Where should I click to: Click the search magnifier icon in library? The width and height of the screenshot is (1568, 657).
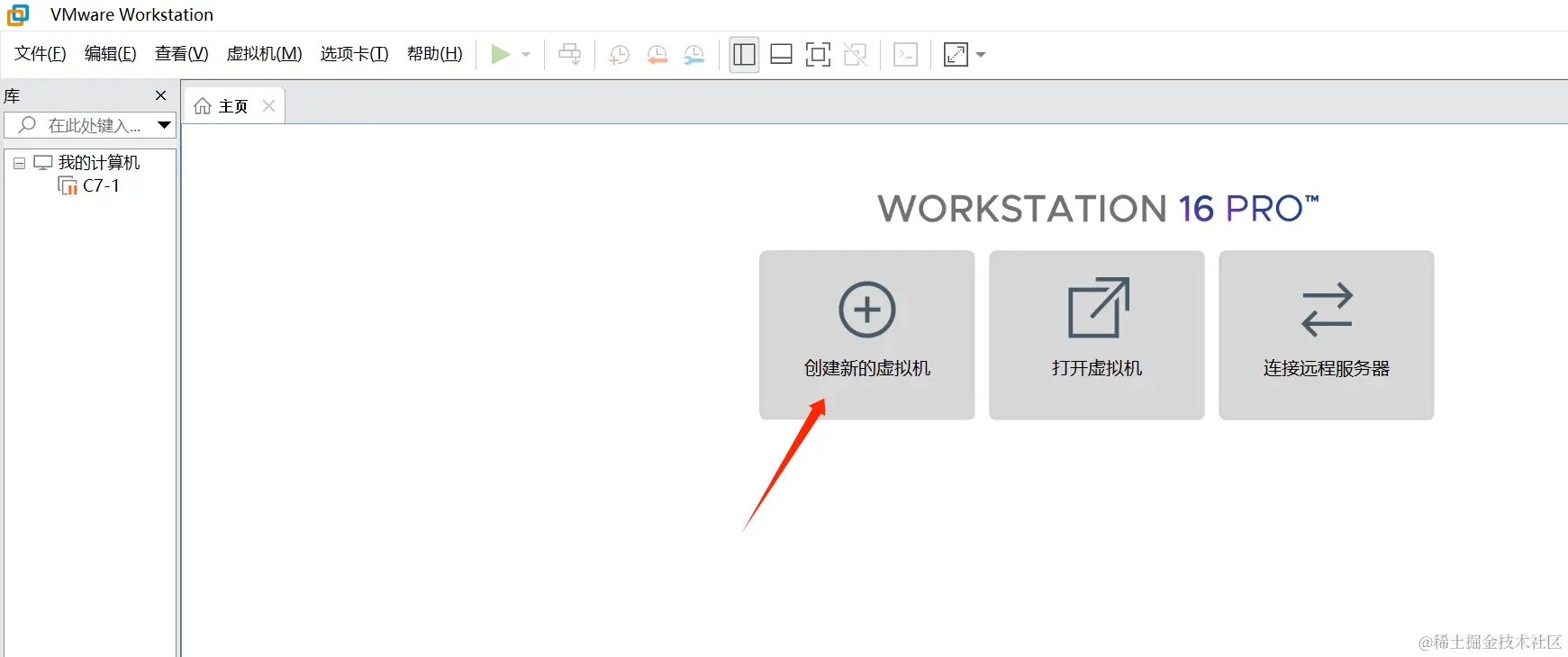coord(28,125)
